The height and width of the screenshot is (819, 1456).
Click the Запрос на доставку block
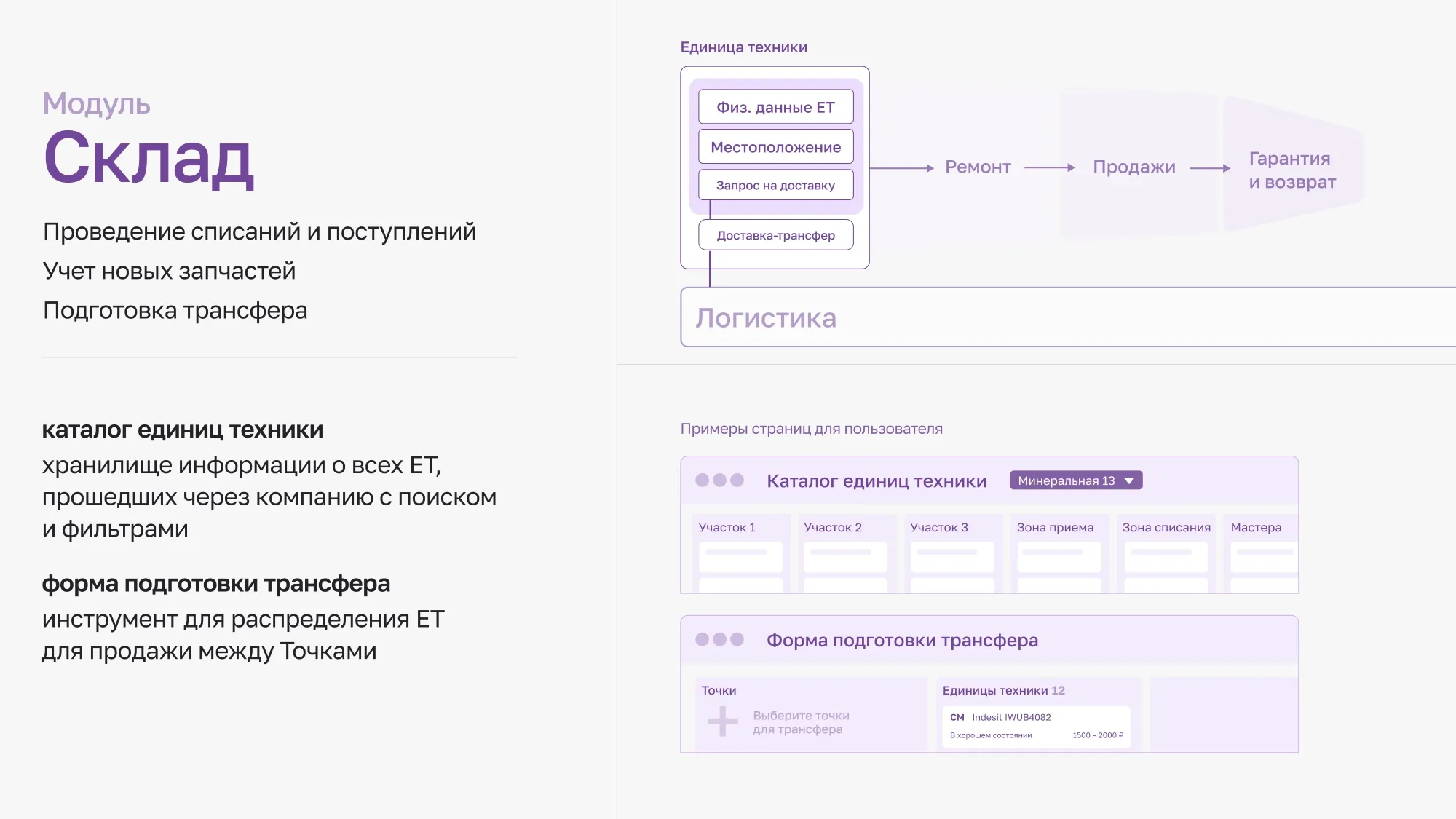775,185
